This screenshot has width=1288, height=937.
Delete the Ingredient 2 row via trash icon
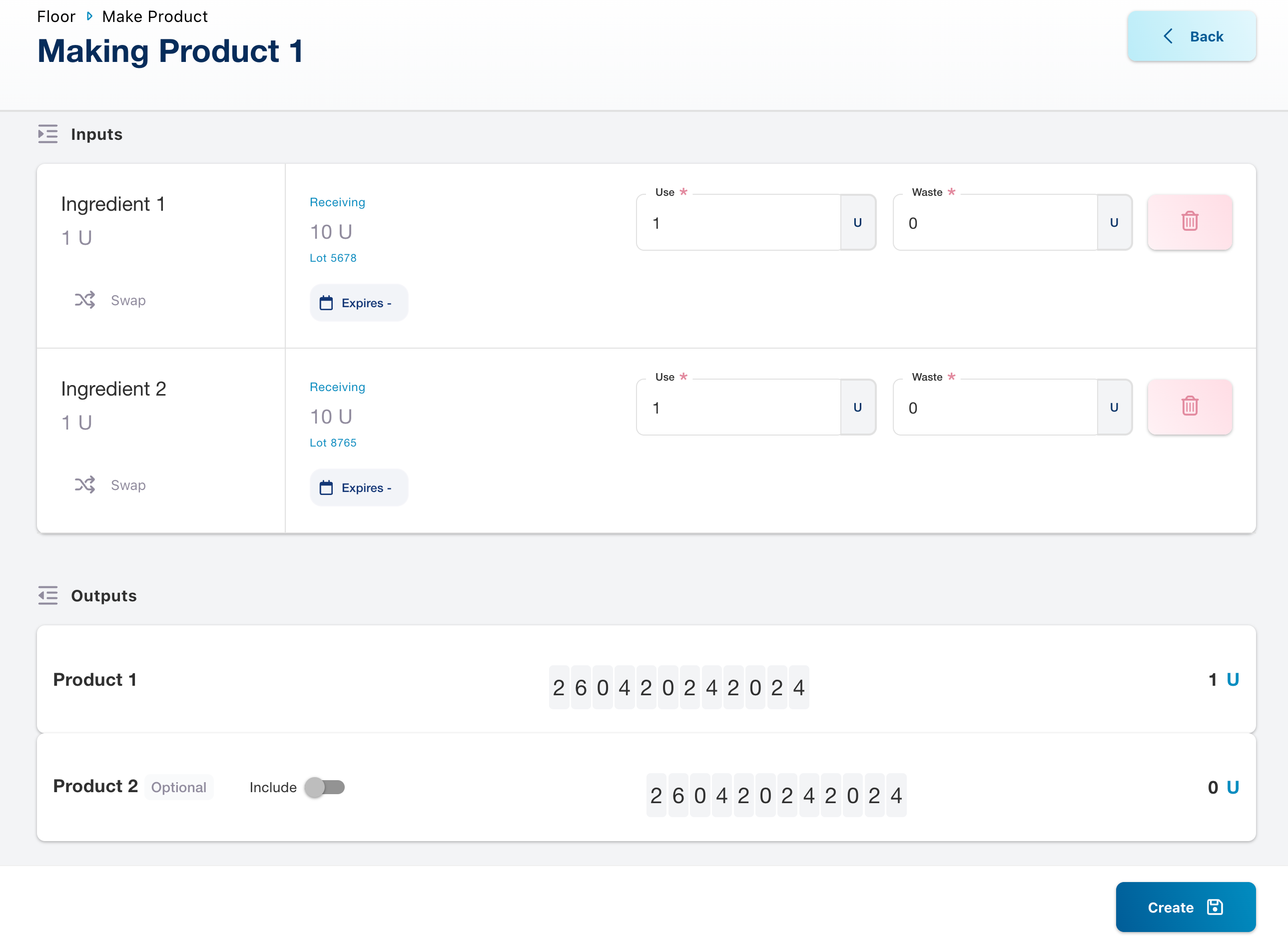click(1189, 406)
